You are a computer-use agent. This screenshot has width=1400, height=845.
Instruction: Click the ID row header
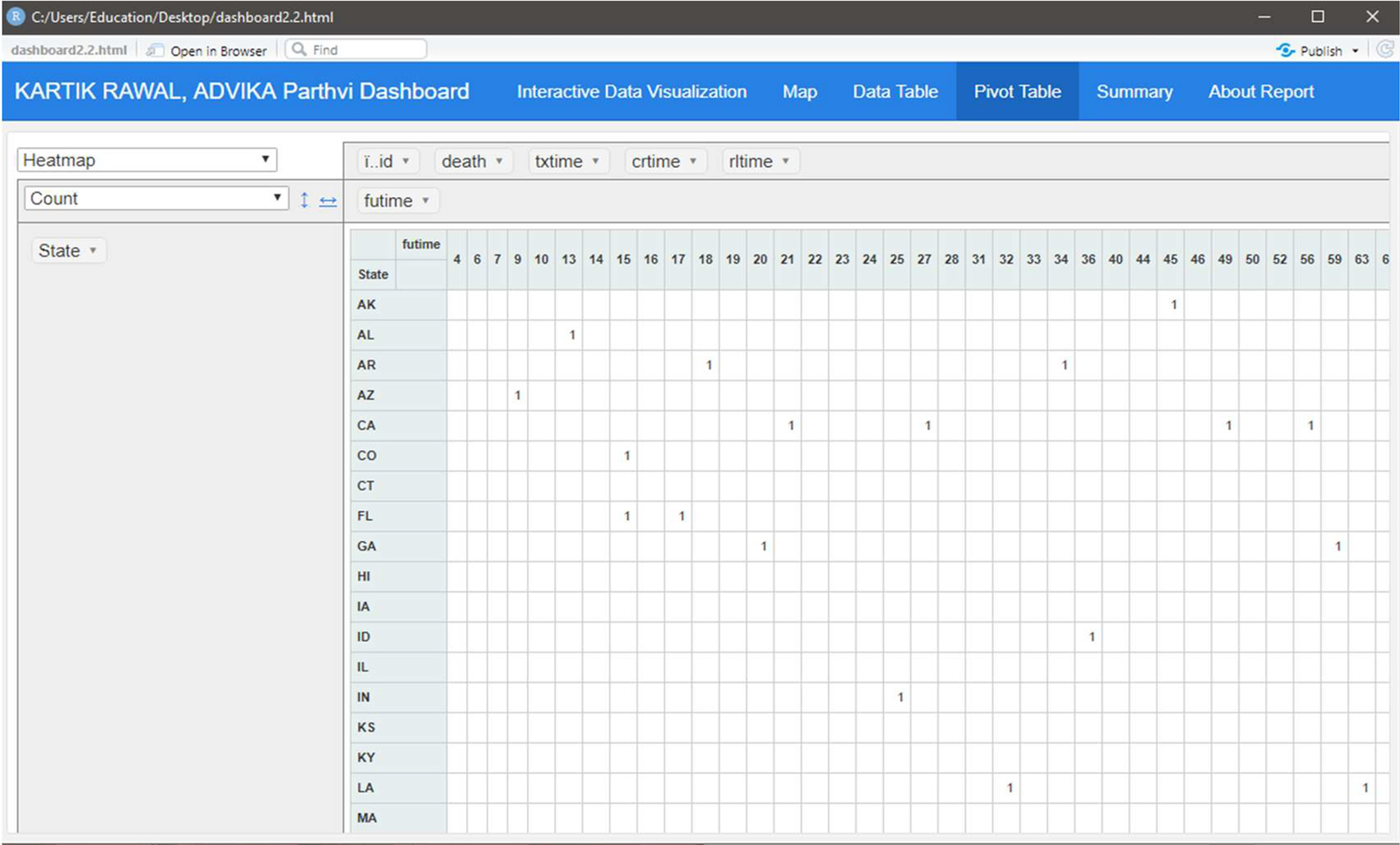tap(399, 636)
